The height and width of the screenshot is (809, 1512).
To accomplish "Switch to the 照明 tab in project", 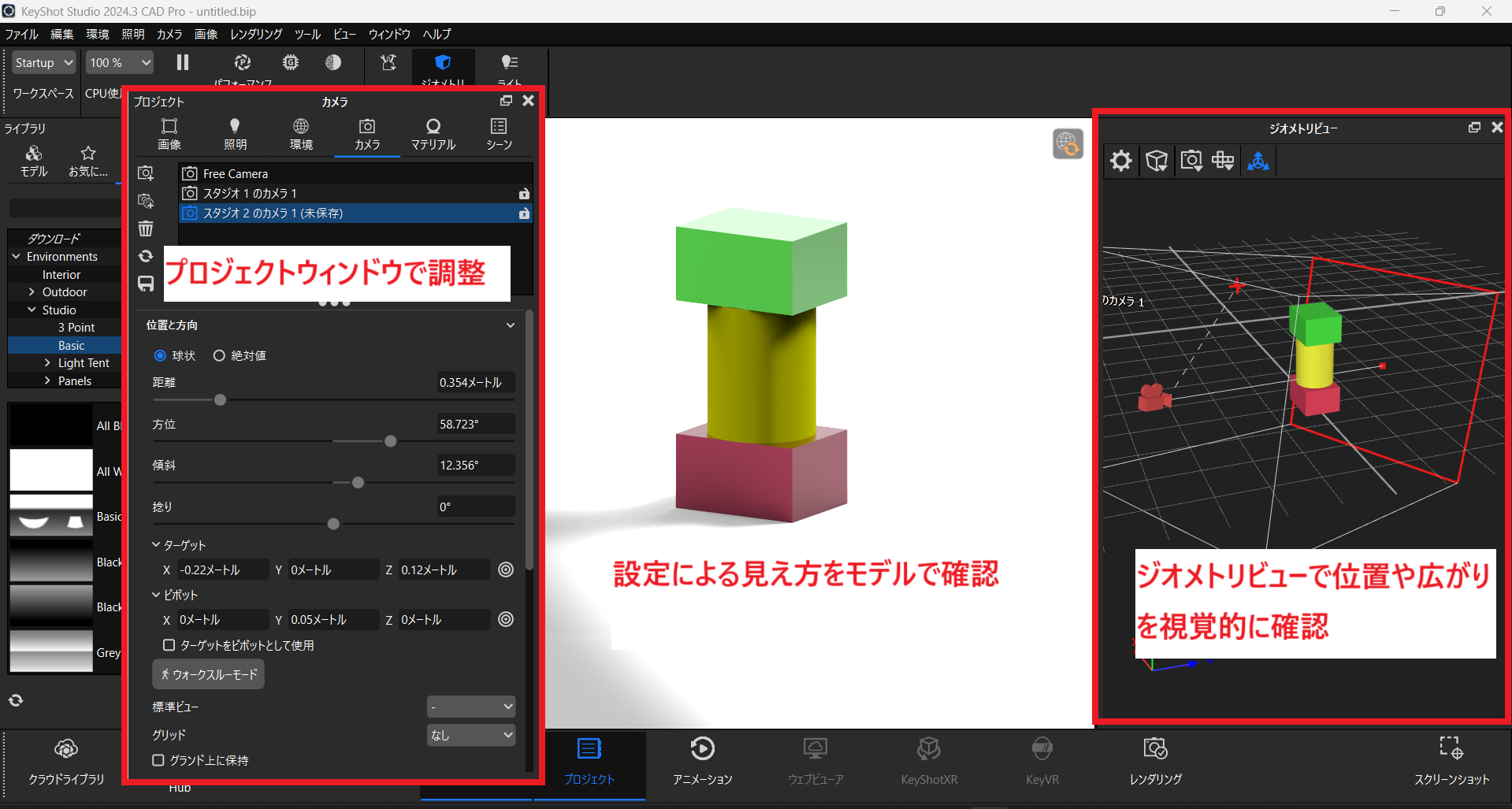I will (x=235, y=134).
